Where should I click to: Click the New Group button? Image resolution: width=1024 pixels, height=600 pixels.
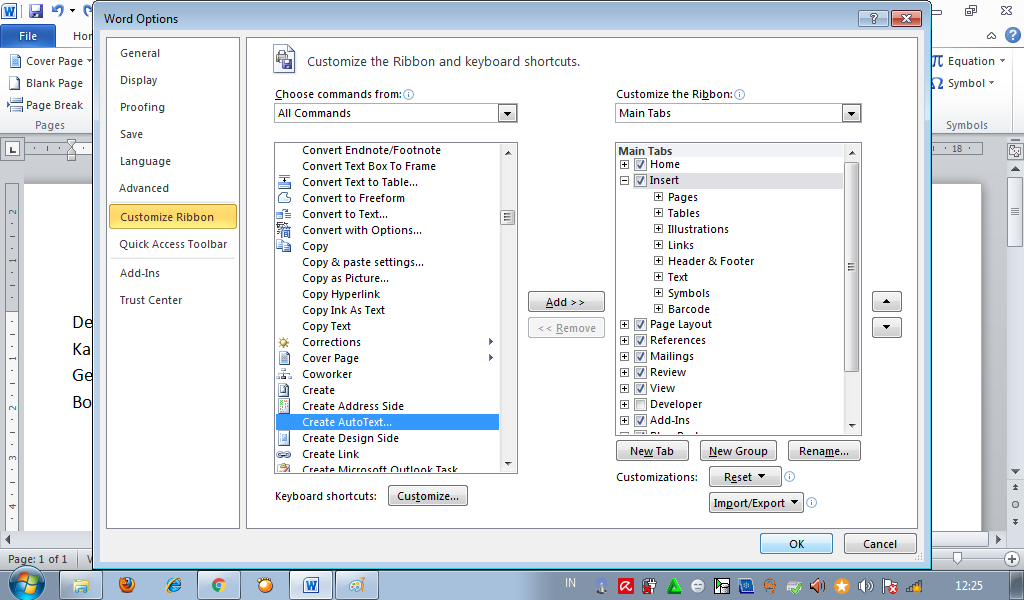(x=738, y=450)
